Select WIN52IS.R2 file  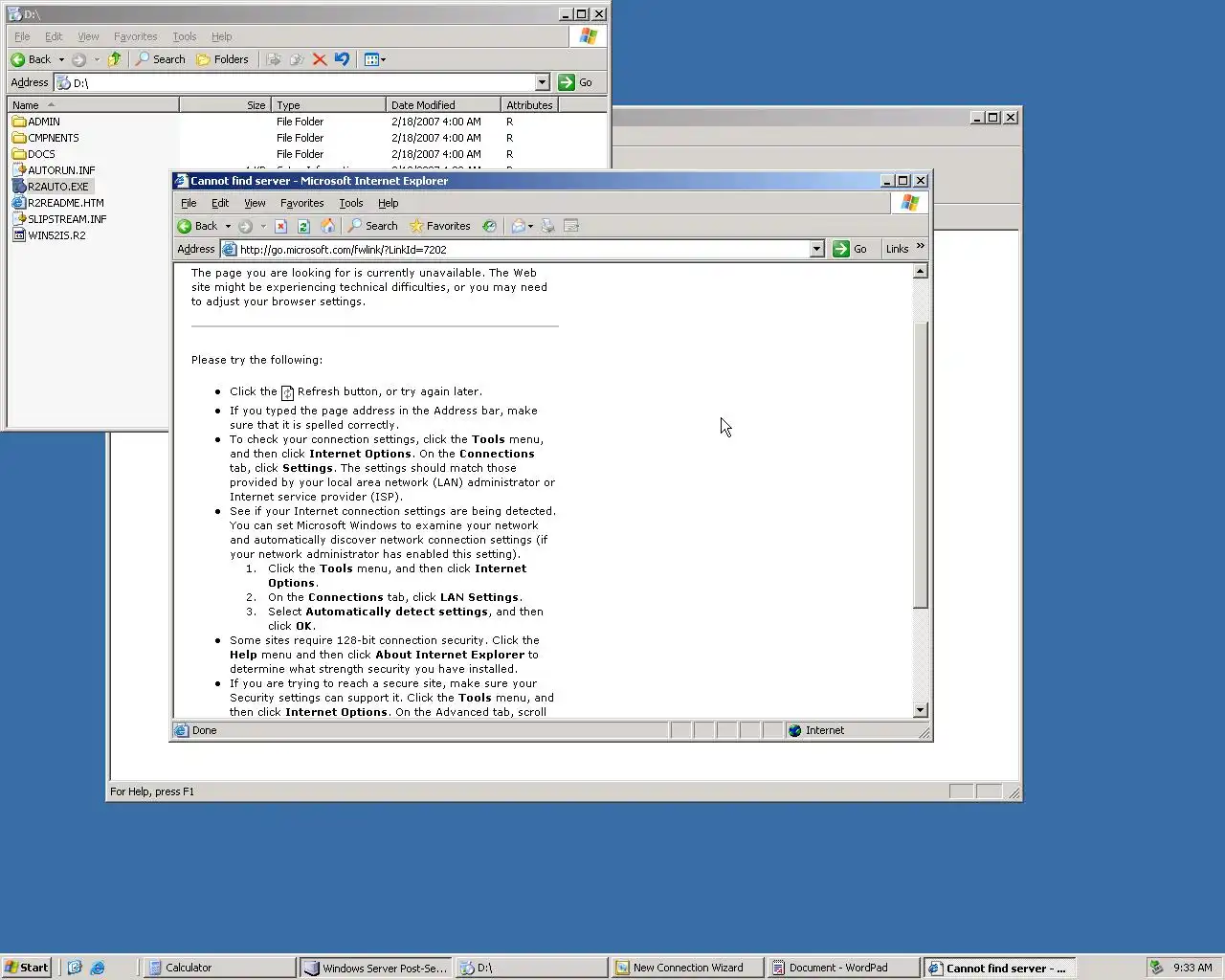pos(49,235)
